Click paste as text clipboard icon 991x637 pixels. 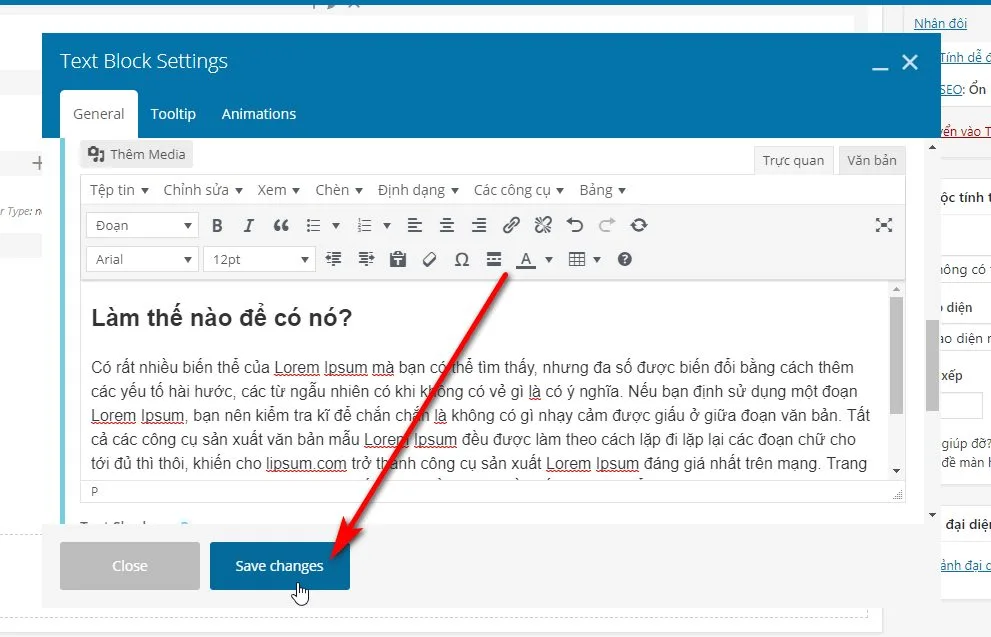pos(398,259)
